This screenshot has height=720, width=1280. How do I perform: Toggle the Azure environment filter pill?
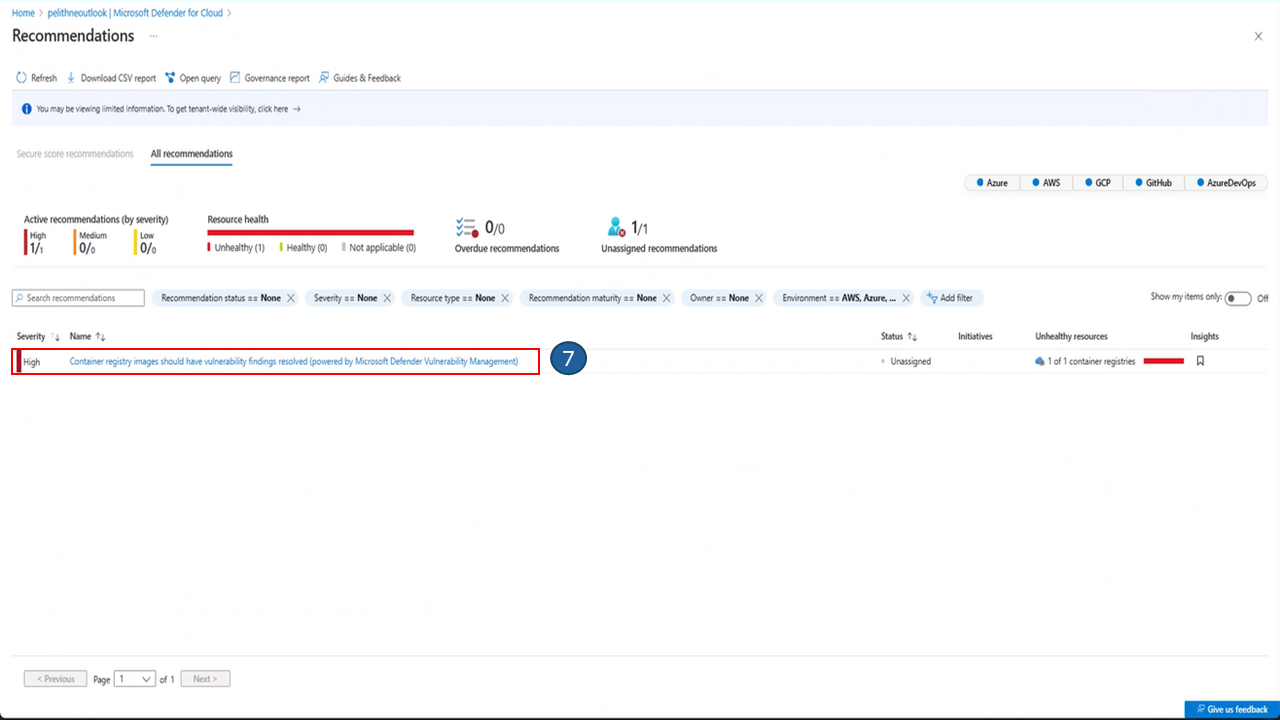(991, 183)
